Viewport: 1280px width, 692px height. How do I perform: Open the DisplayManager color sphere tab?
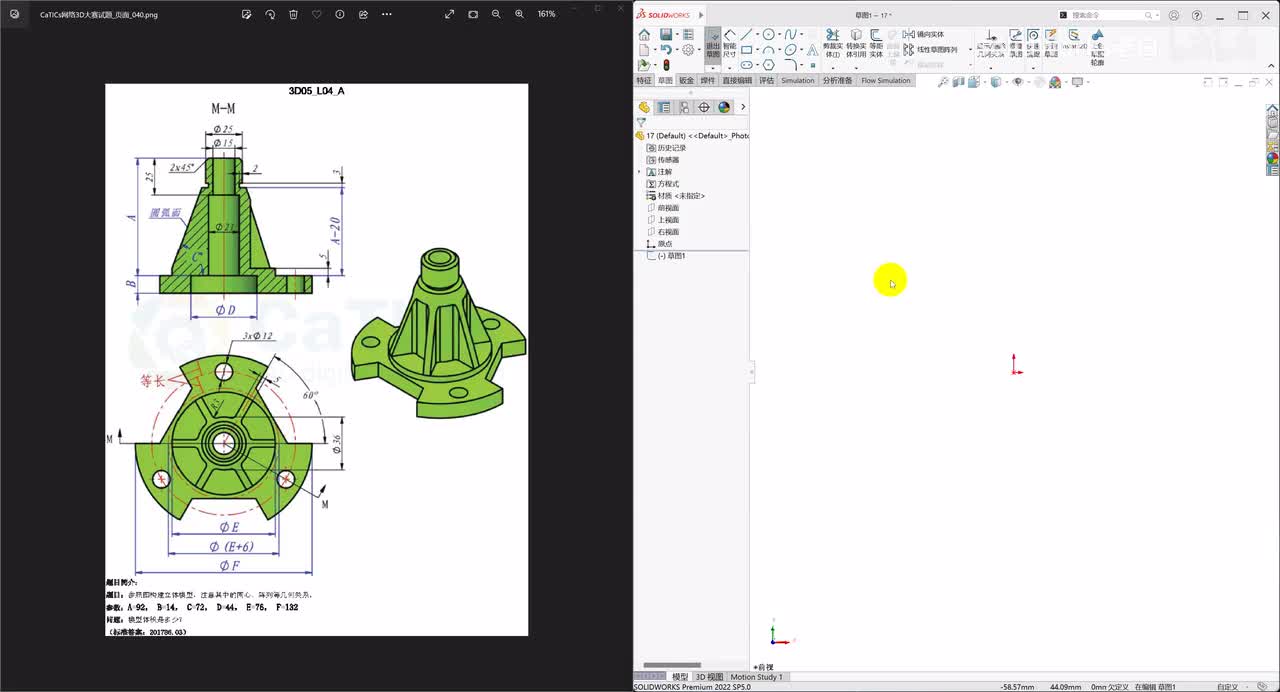tap(724, 107)
